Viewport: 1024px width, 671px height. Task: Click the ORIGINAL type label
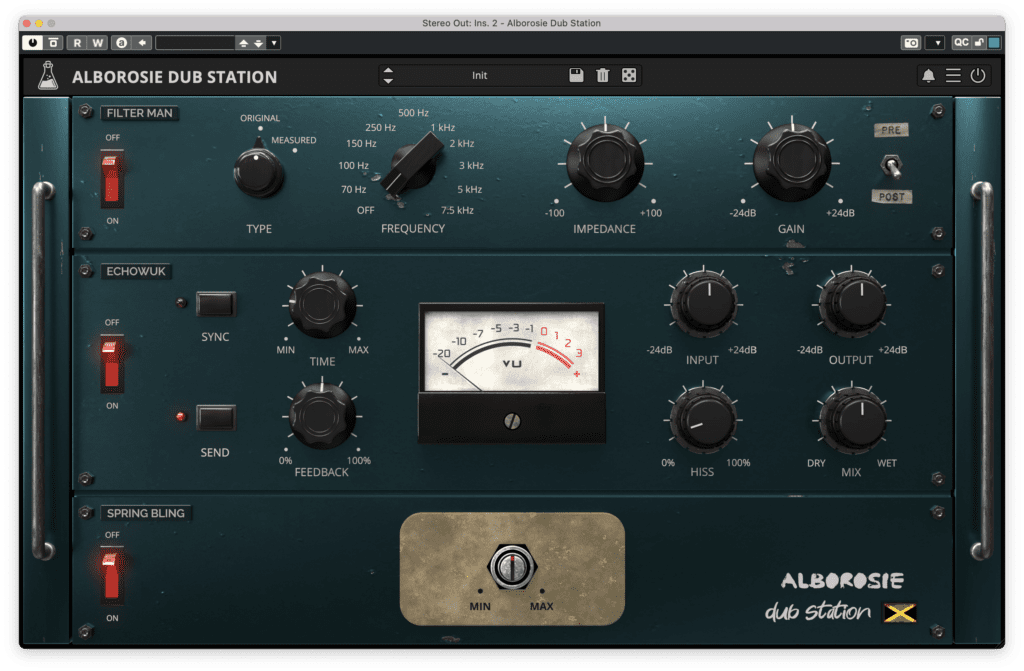click(260, 118)
